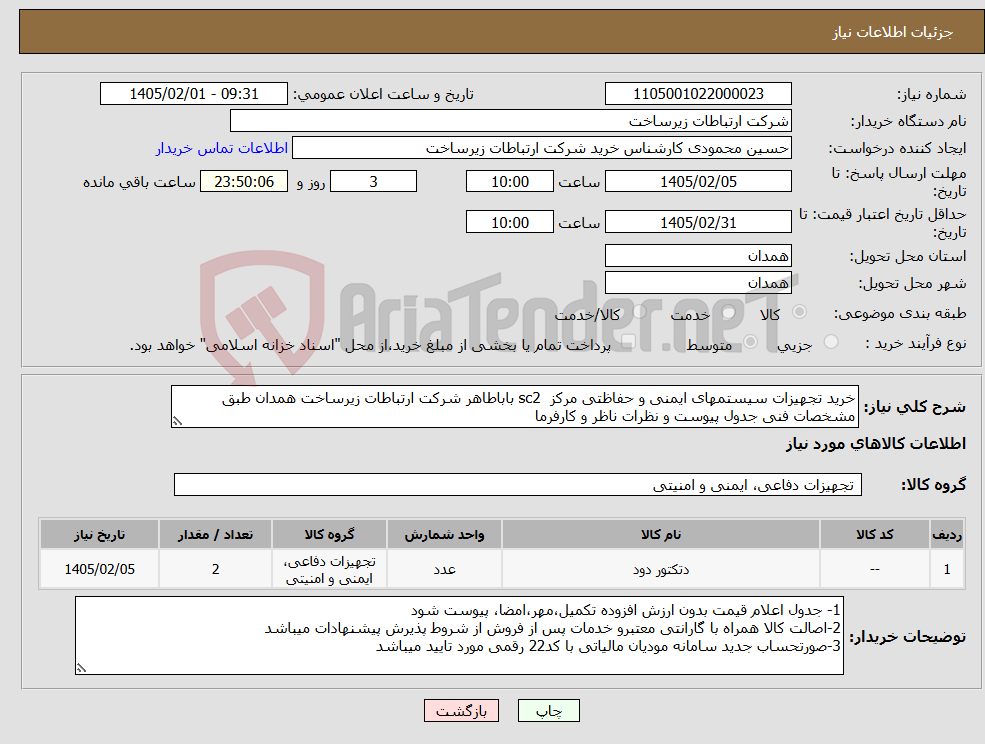Select the جزیی purchase type radio
This screenshot has height=744, width=985.
pyautogui.click(x=830, y=342)
